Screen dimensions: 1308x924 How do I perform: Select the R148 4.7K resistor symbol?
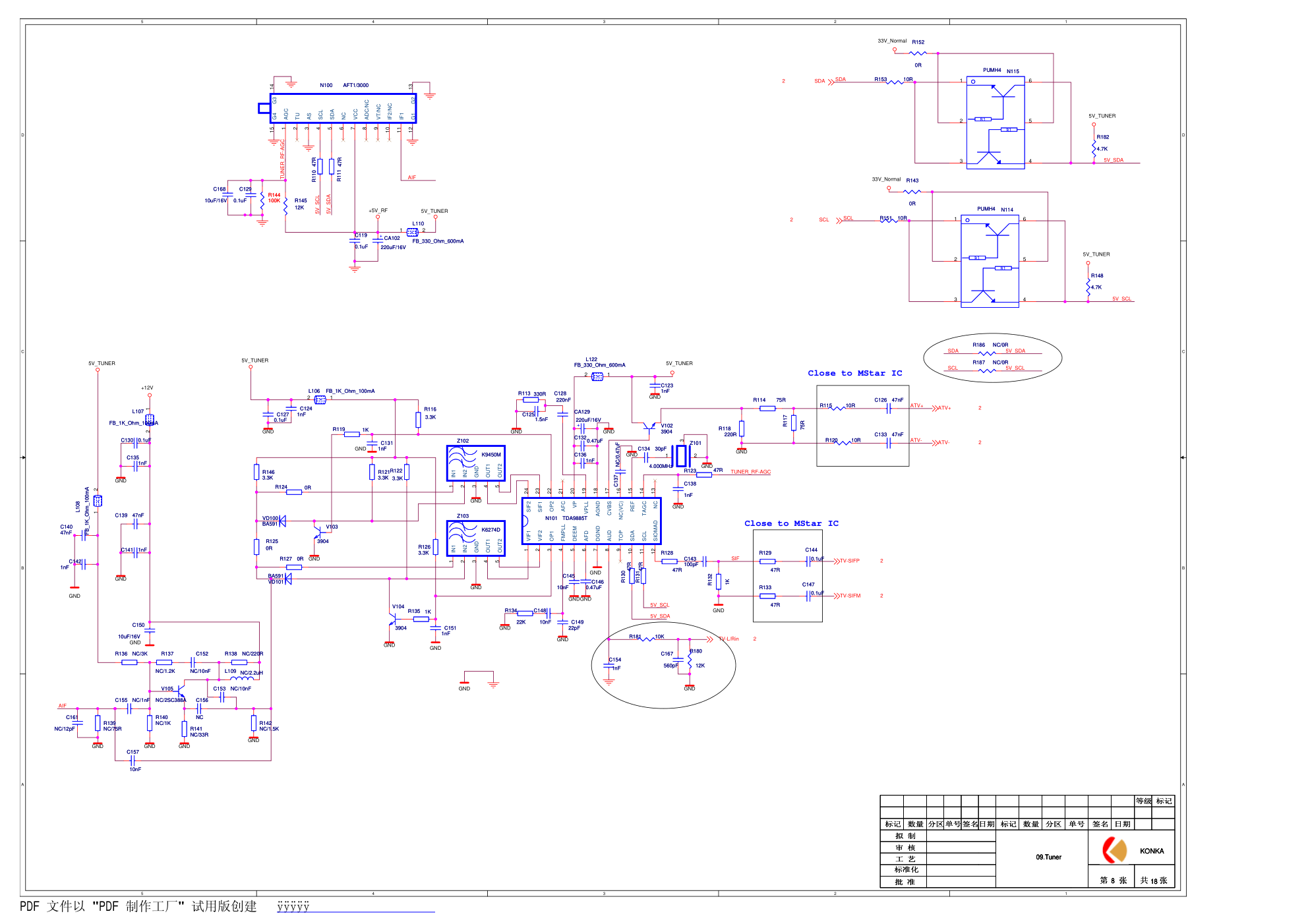(1088, 287)
